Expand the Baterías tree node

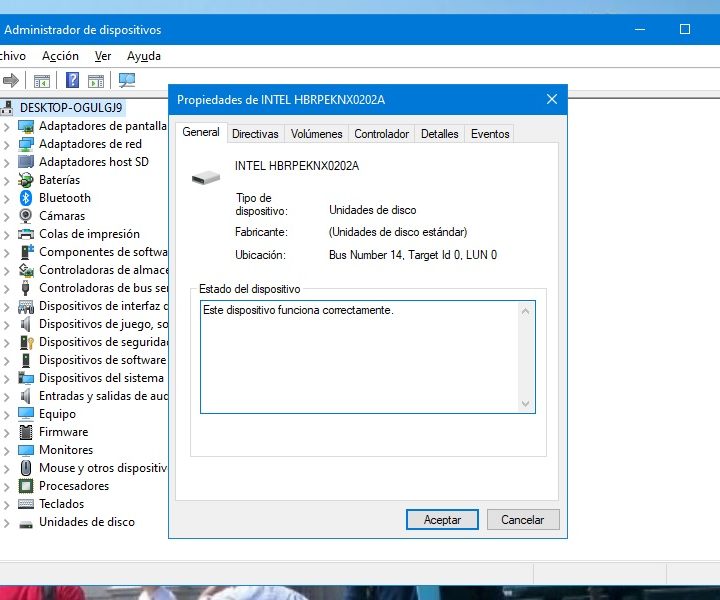click(6, 180)
